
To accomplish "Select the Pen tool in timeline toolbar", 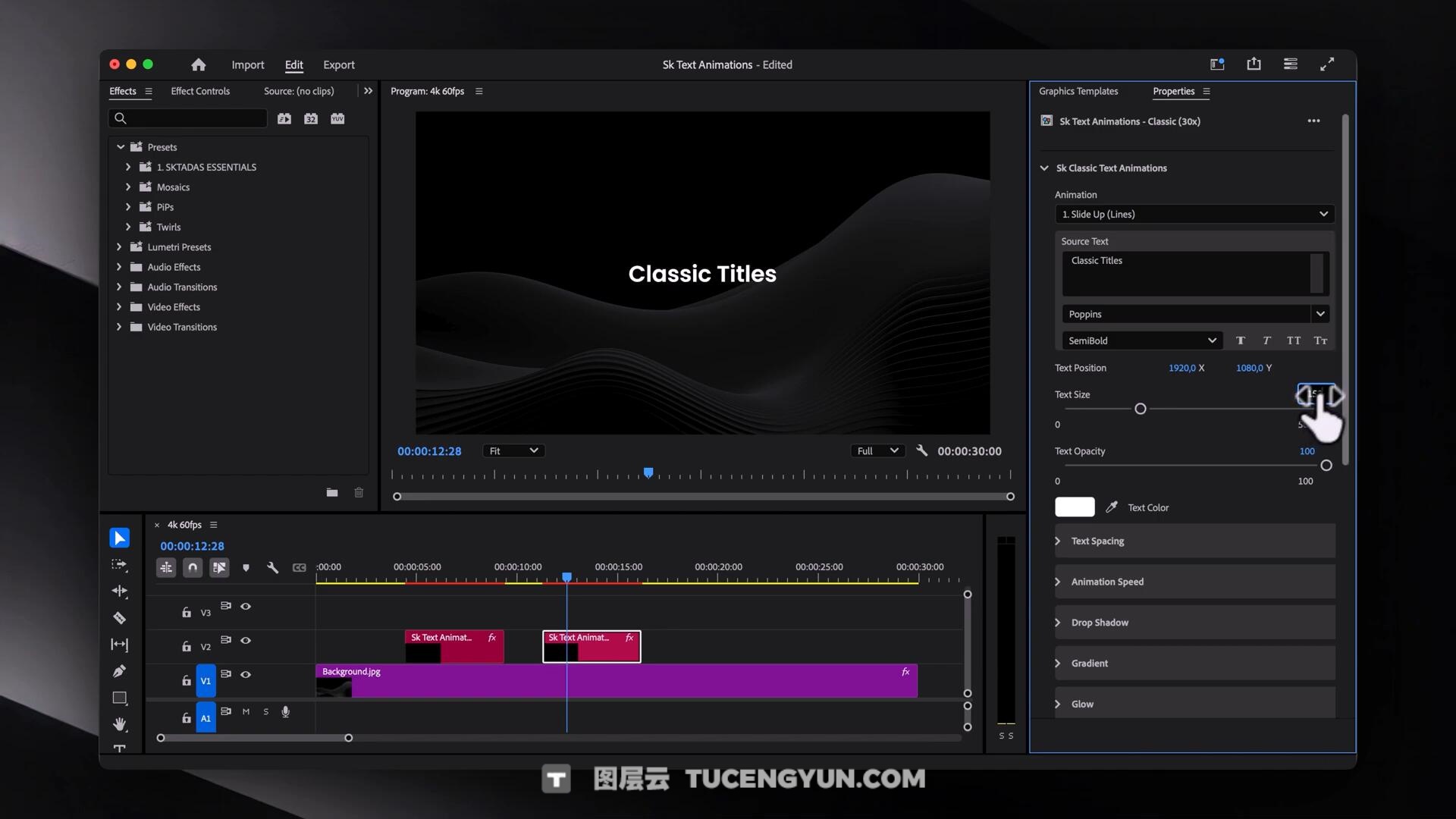I will click(x=119, y=671).
